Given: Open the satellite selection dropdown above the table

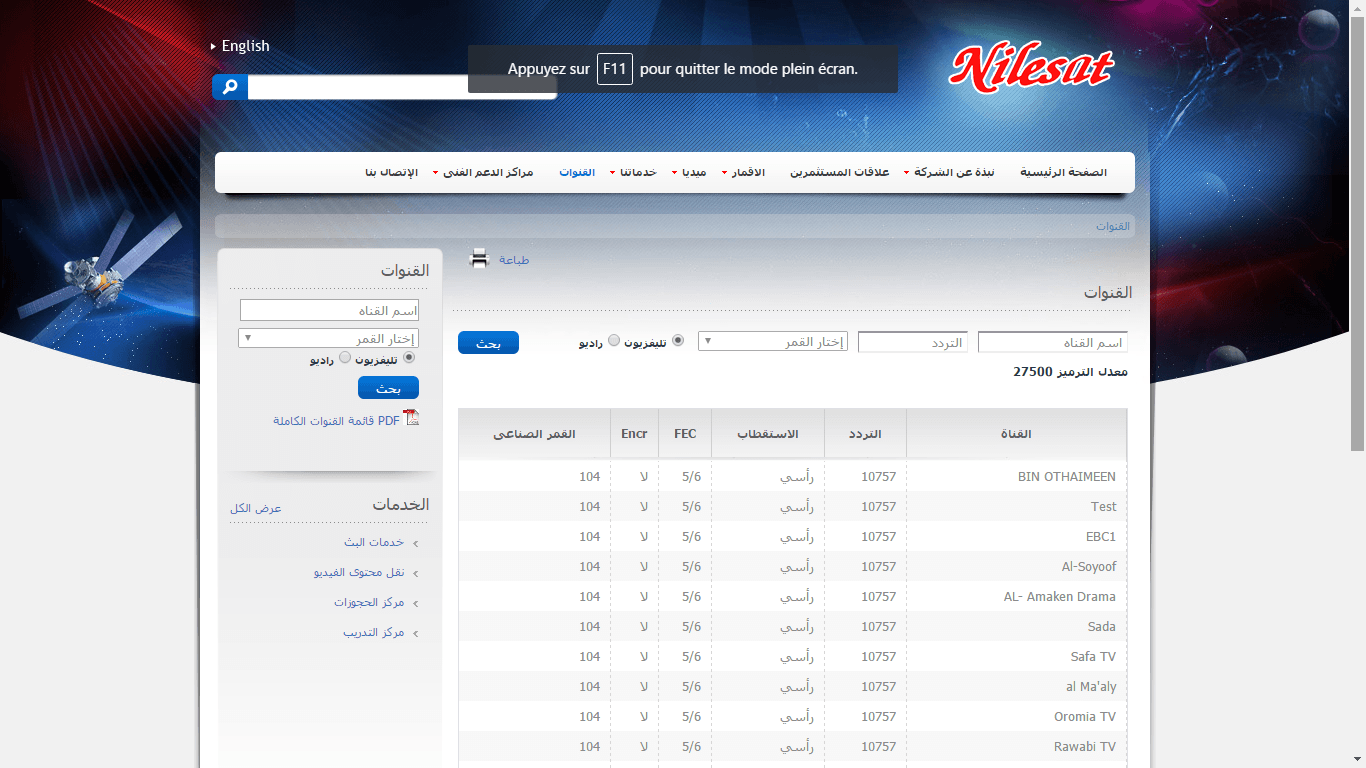Looking at the screenshot, I should pyautogui.click(x=773, y=340).
